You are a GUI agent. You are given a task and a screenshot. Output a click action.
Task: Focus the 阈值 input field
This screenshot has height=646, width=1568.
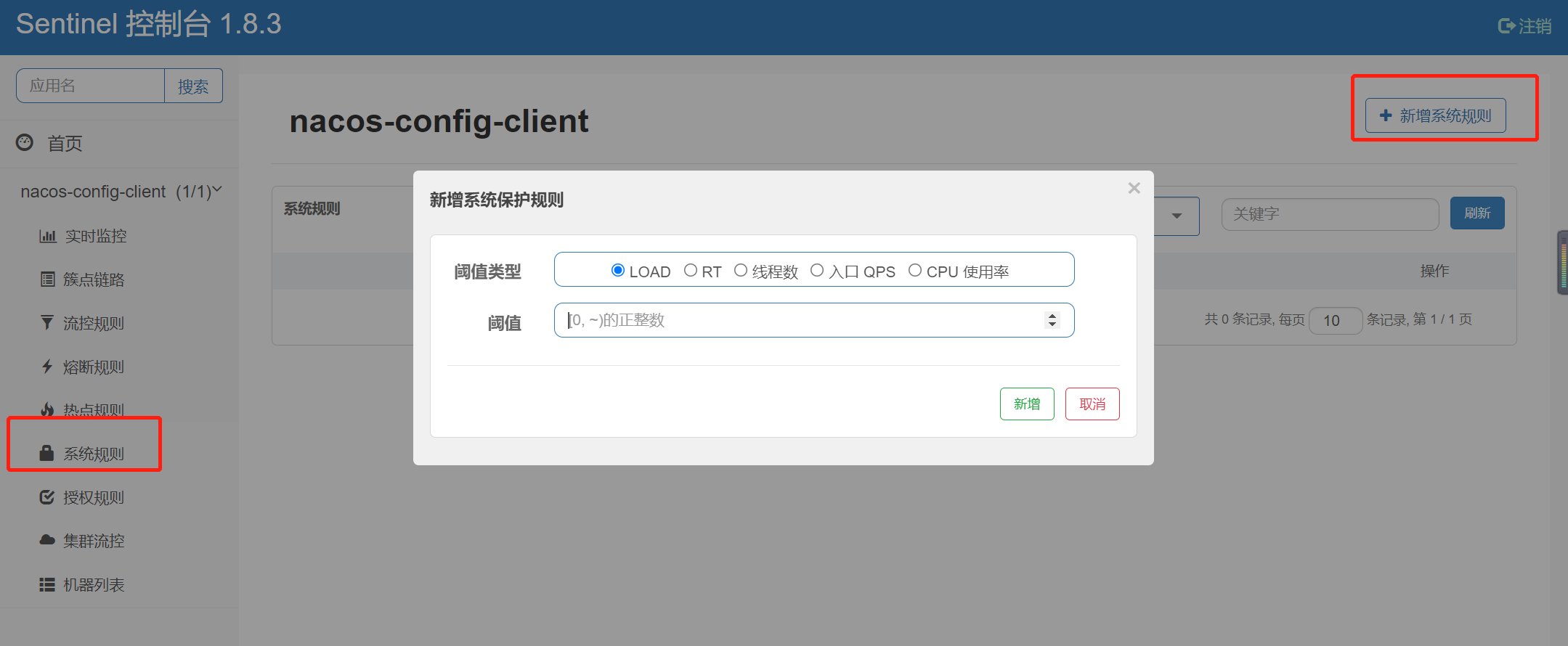(x=814, y=320)
